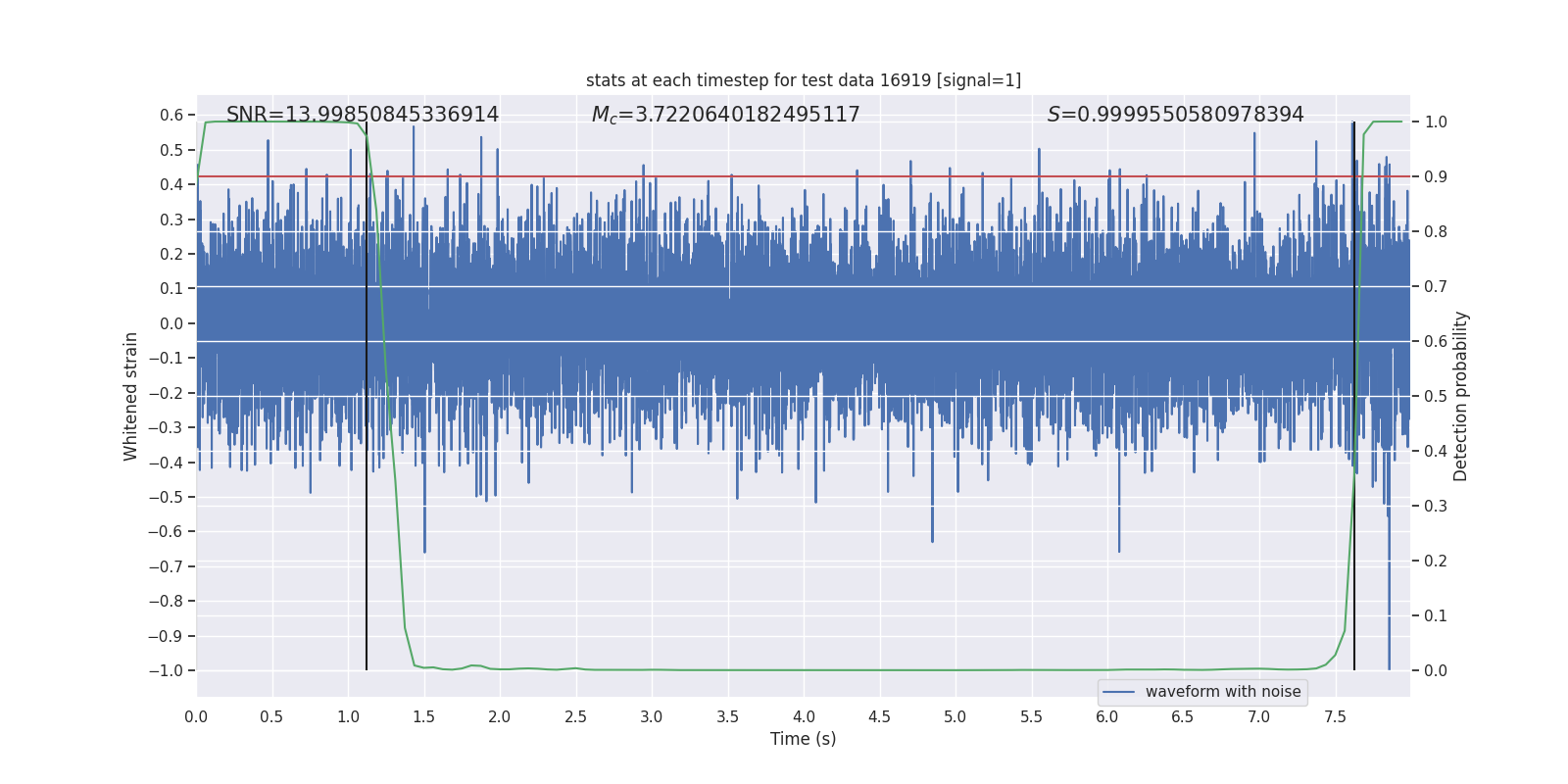Click the left axis tick label 0.6
This screenshot has height=784, width=1568.
(x=171, y=116)
